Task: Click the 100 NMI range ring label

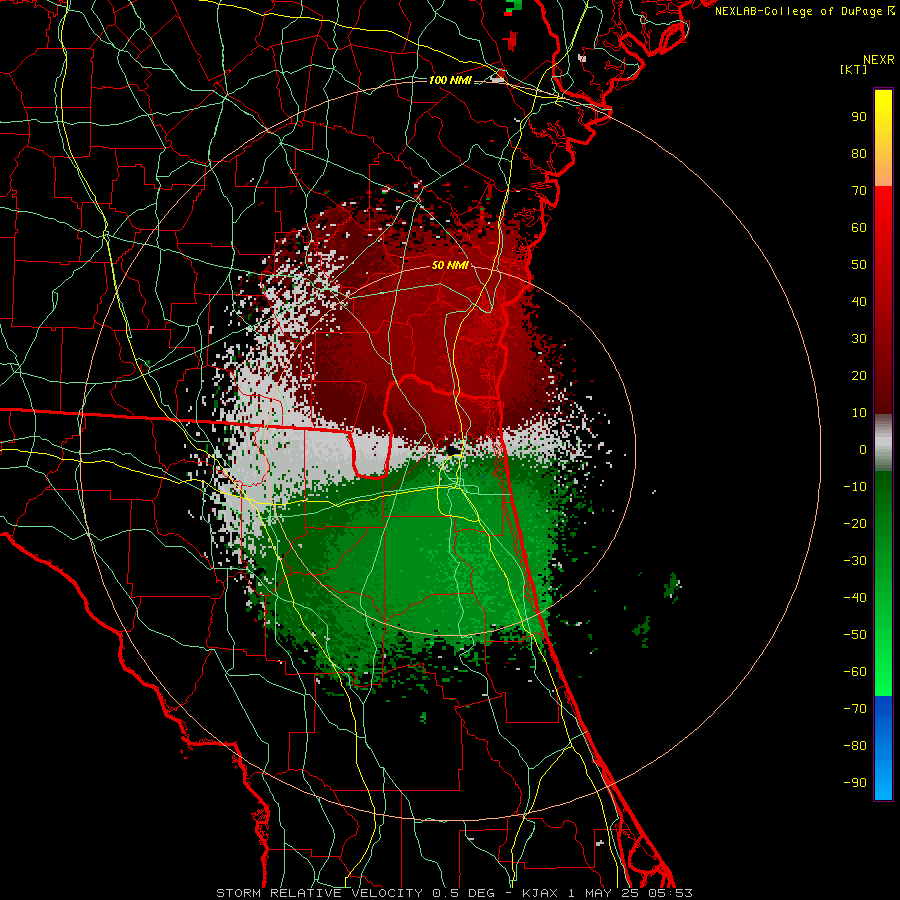Action: point(450,80)
